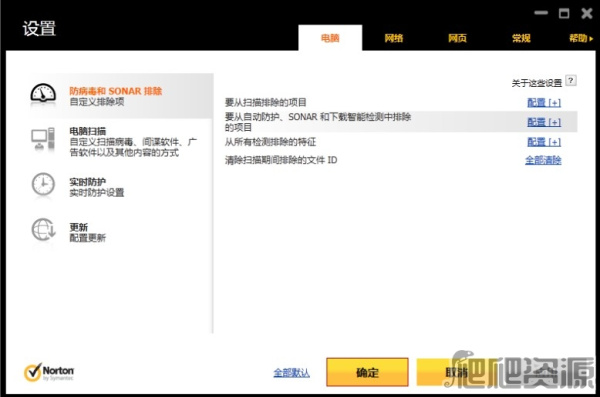Image resolution: width=600 pixels, height=397 pixels.
Task: Click 全部清除 link for file IDs
Action: pyautogui.click(x=543, y=160)
